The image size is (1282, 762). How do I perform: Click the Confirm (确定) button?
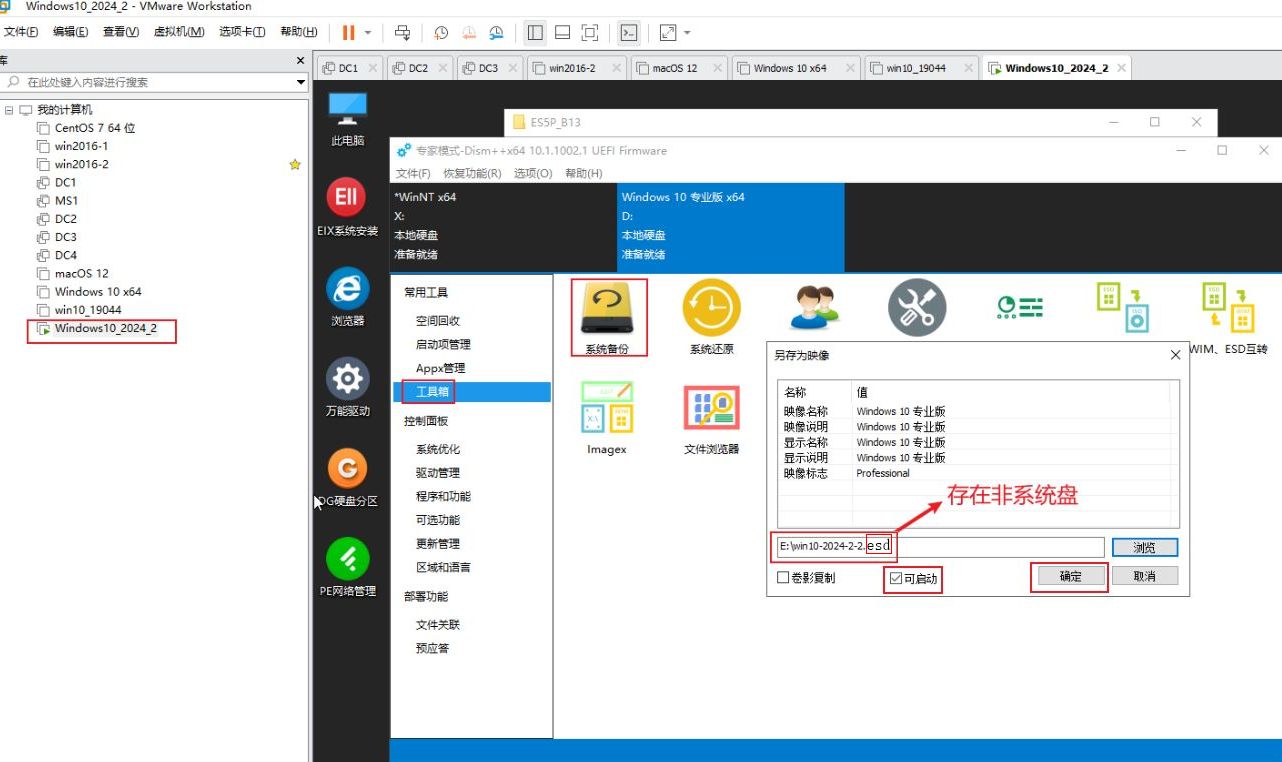pyautogui.click(x=1069, y=576)
